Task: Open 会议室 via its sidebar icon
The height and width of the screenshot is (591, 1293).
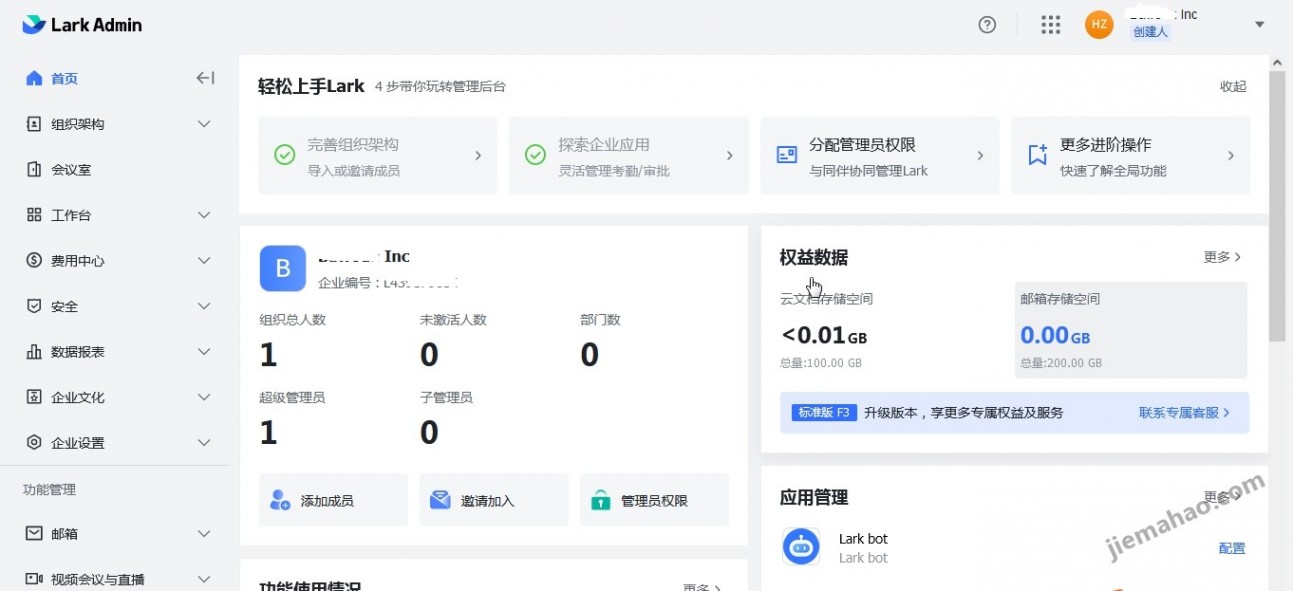Action: click(x=34, y=169)
